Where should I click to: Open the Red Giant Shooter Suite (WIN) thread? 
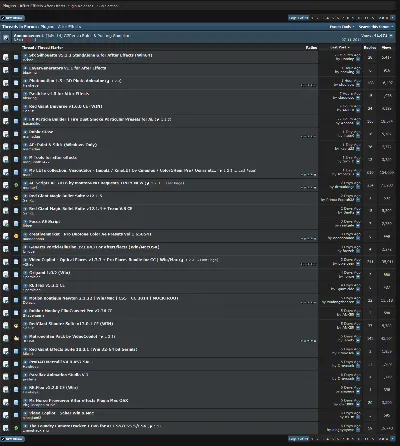pos(71,324)
